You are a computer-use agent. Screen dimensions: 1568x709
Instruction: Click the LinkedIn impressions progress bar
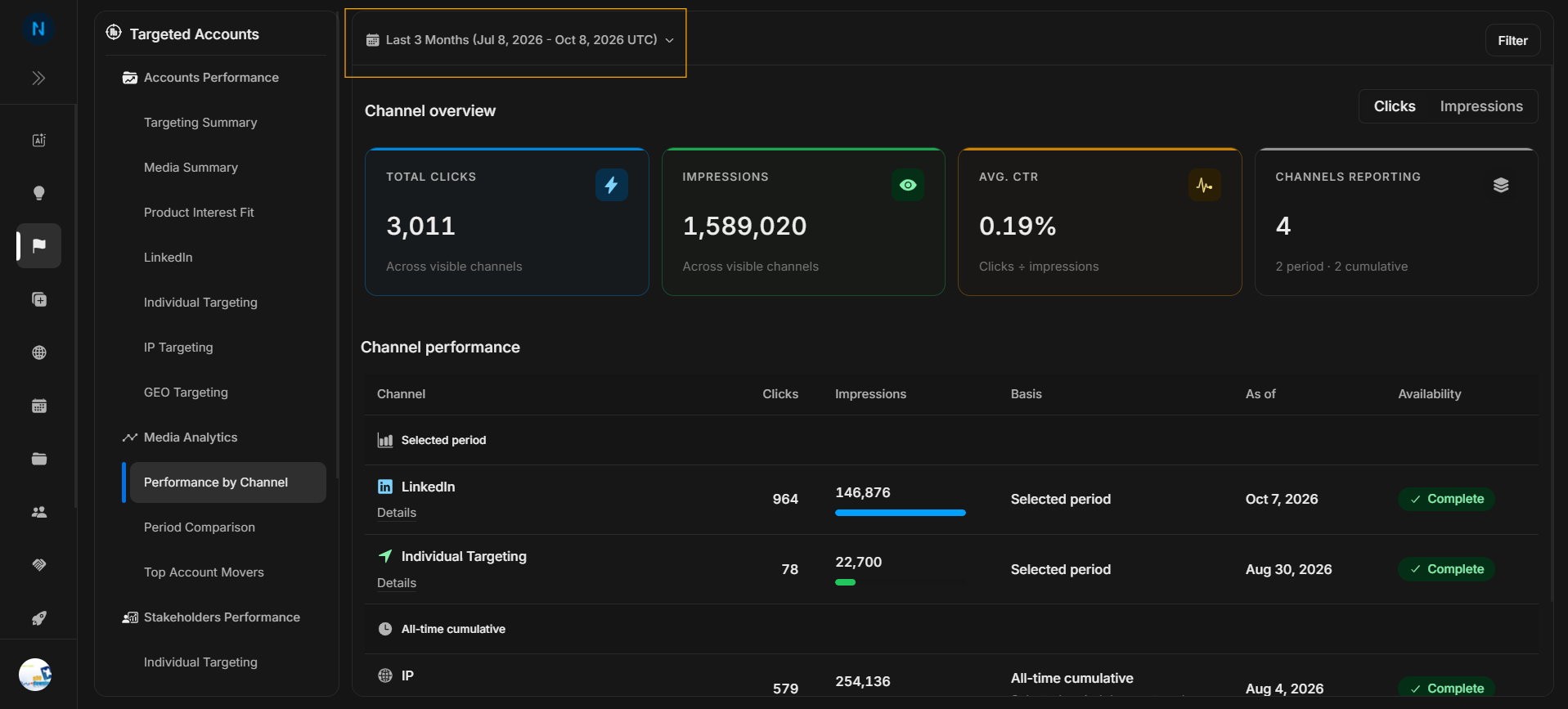[x=901, y=513]
